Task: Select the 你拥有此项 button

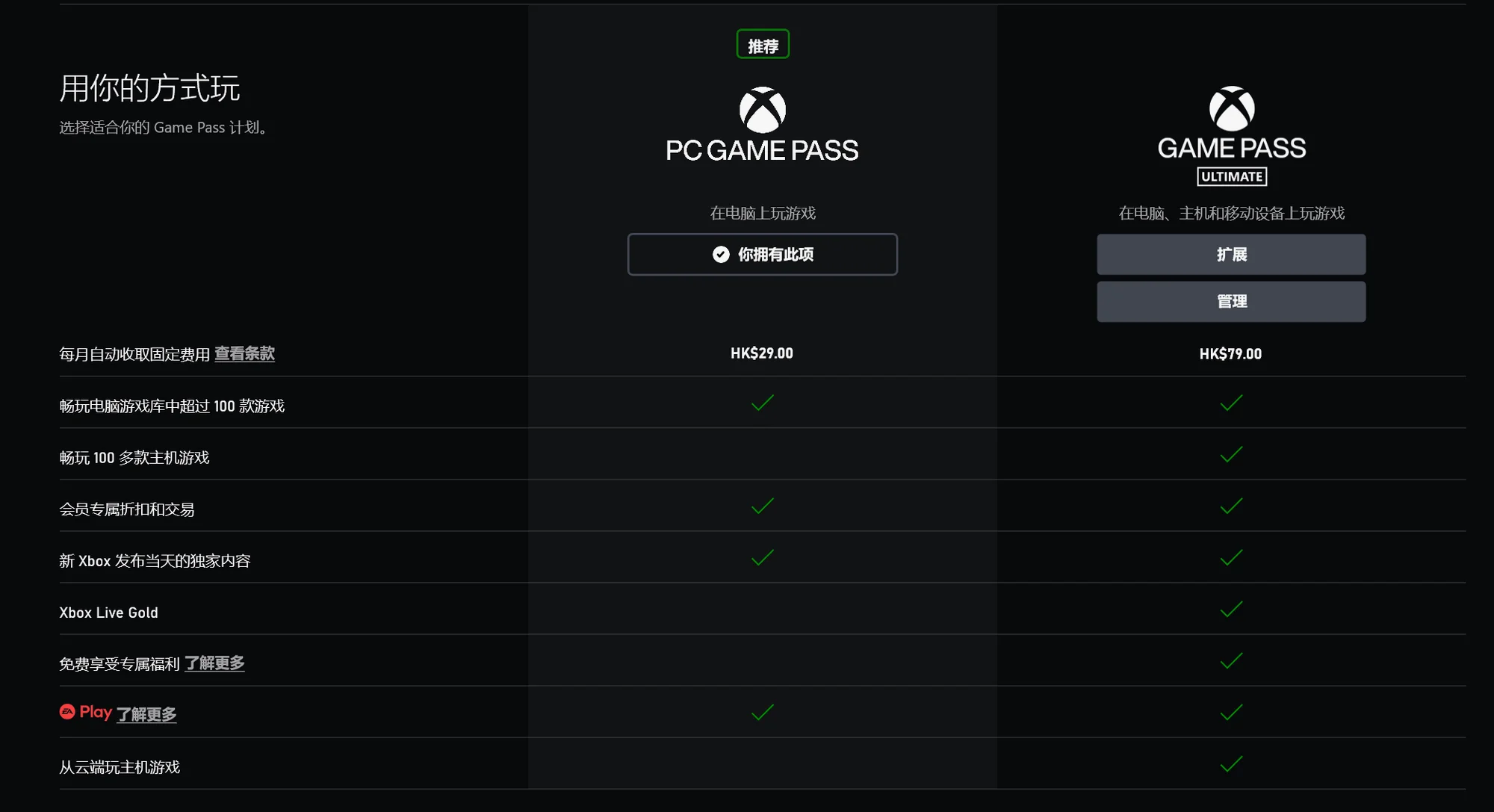Action: pyautogui.click(x=762, y=254)
